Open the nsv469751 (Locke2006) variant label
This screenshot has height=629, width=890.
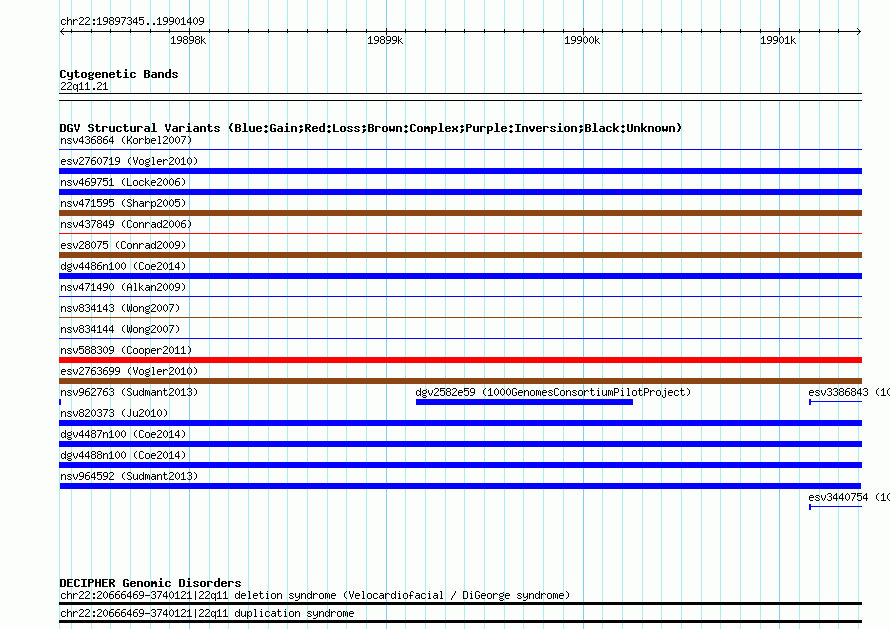pyautogui.click(x=123, y=182)
